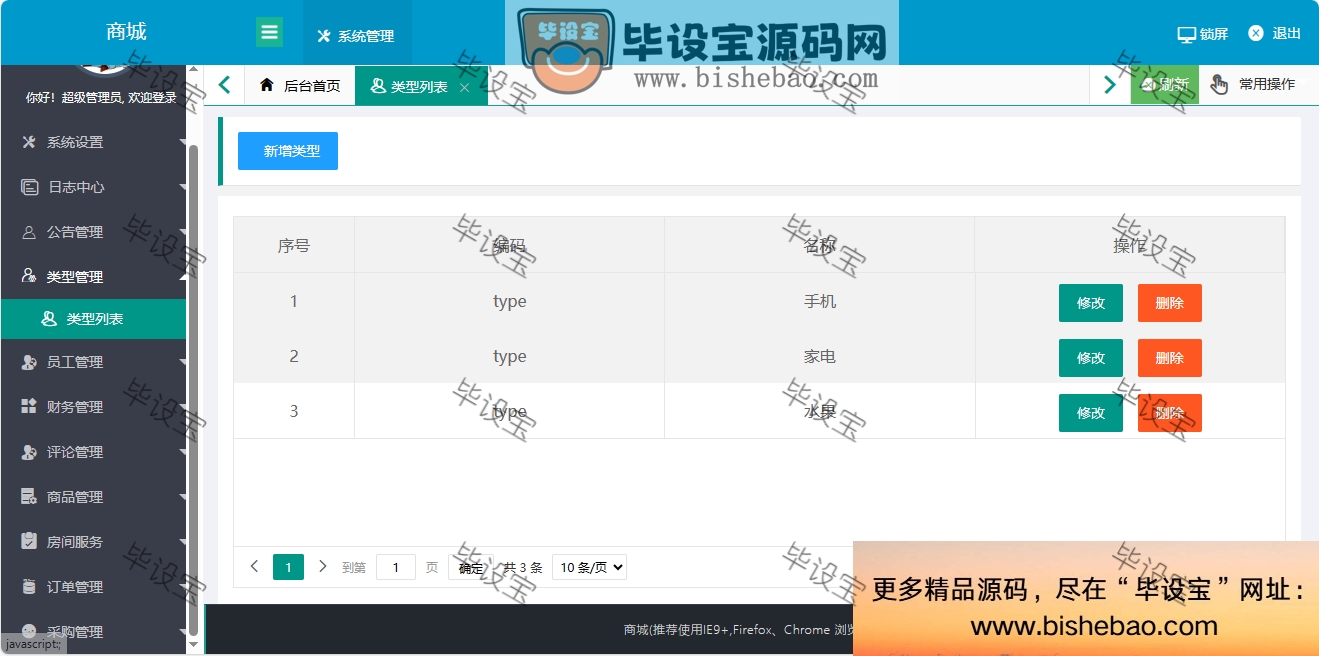Viewport: 1319px width, 656px height.
Task: Click the 退出 logout icon
Action: (x=1256, y=33)
